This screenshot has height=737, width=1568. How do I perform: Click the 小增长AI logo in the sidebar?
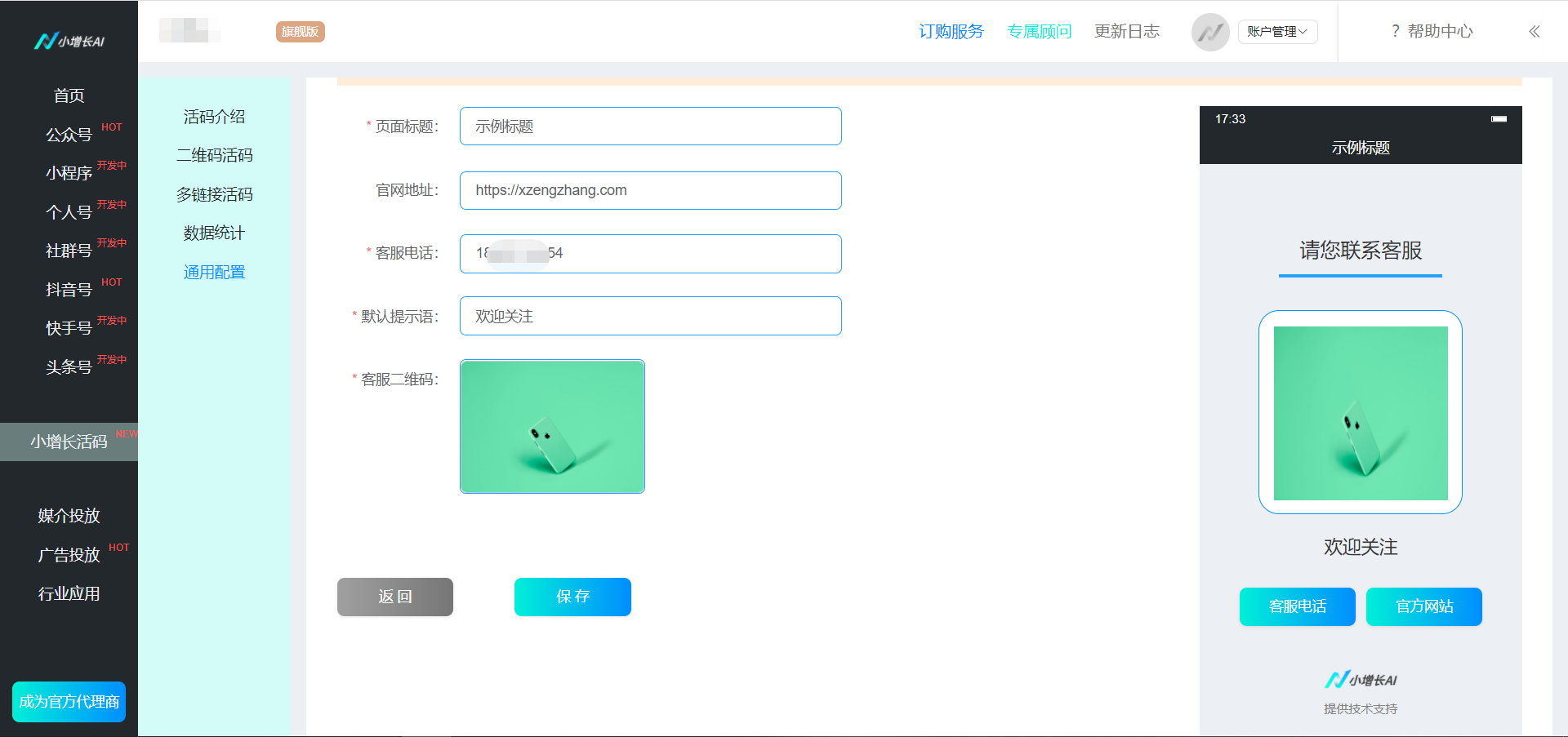[69, 41]
